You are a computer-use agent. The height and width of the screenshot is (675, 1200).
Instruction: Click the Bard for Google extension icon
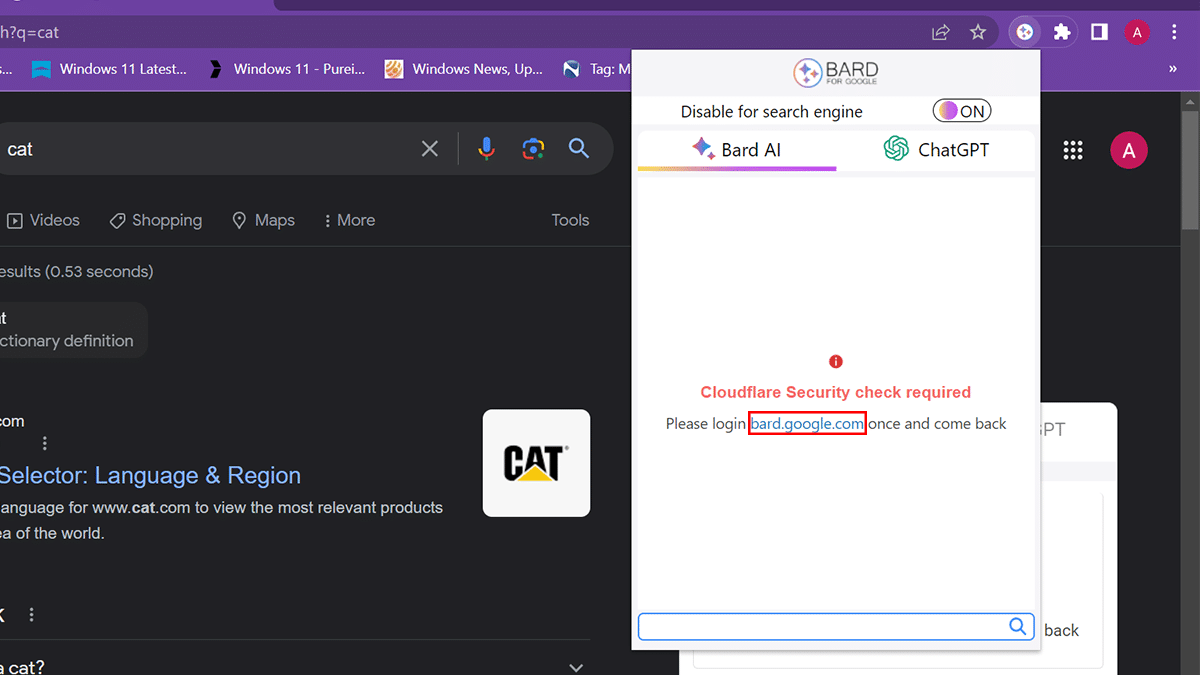pyautogui.click(x=1024, y=32)
